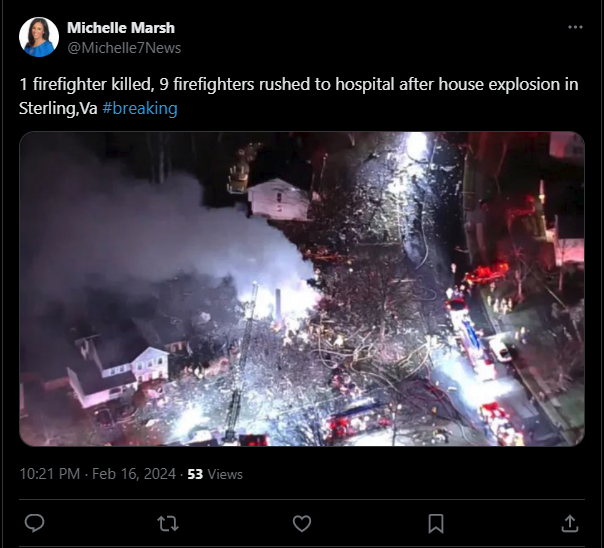The width and height of the screenshot is (604, 548).
Task: Repost the tweet using the retweet icon
Action: click(x=168, y=524)
